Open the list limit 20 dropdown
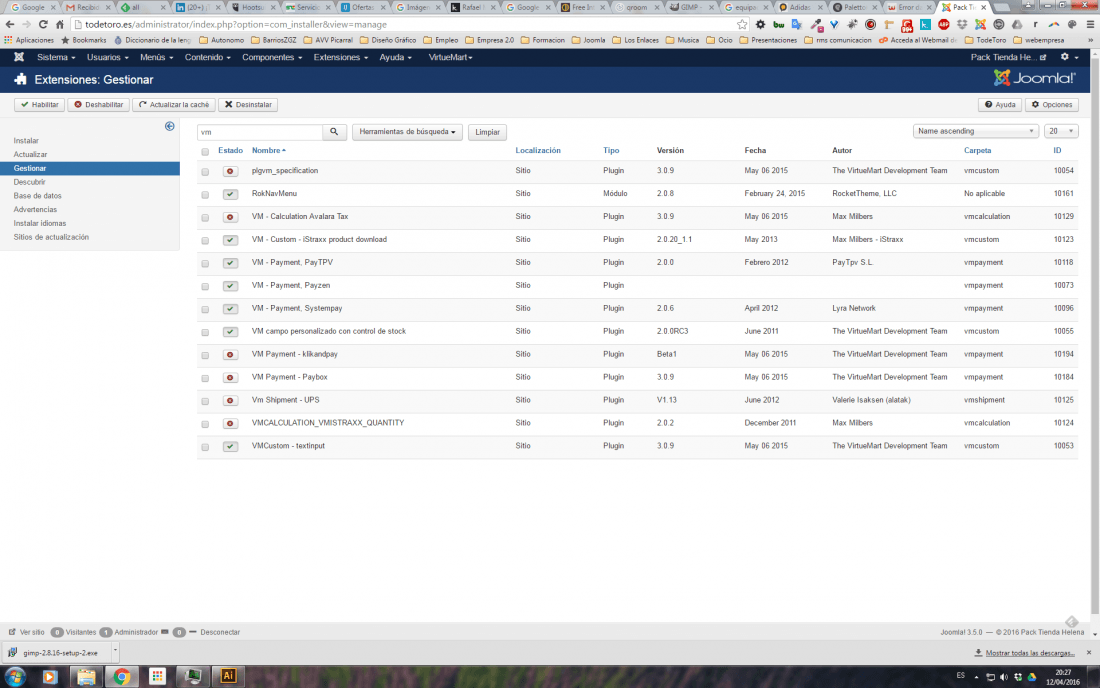This screenshot has width=1100, height=688. coord(1061,131)
